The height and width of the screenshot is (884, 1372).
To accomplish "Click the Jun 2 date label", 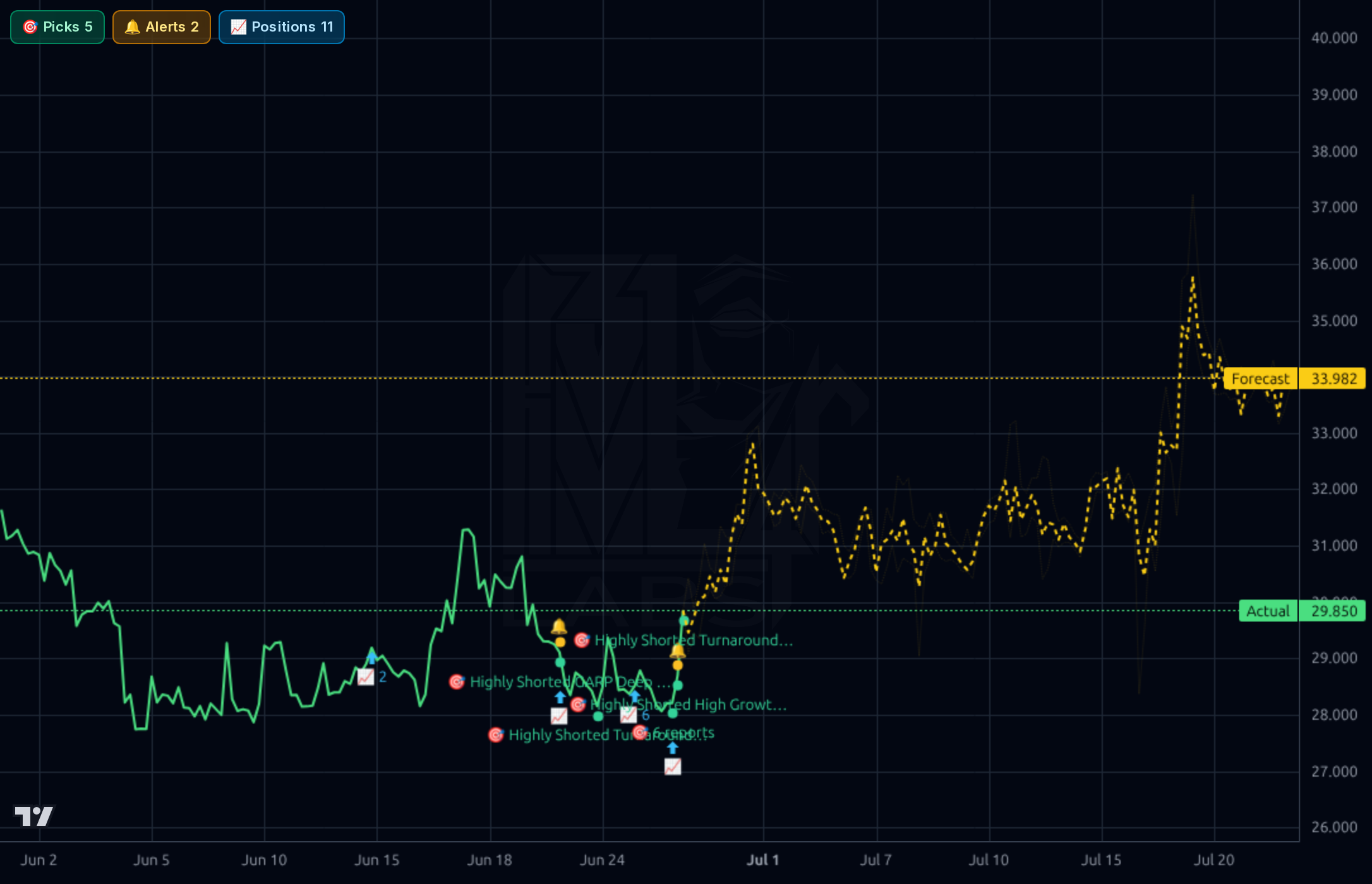I will (39, 860).
